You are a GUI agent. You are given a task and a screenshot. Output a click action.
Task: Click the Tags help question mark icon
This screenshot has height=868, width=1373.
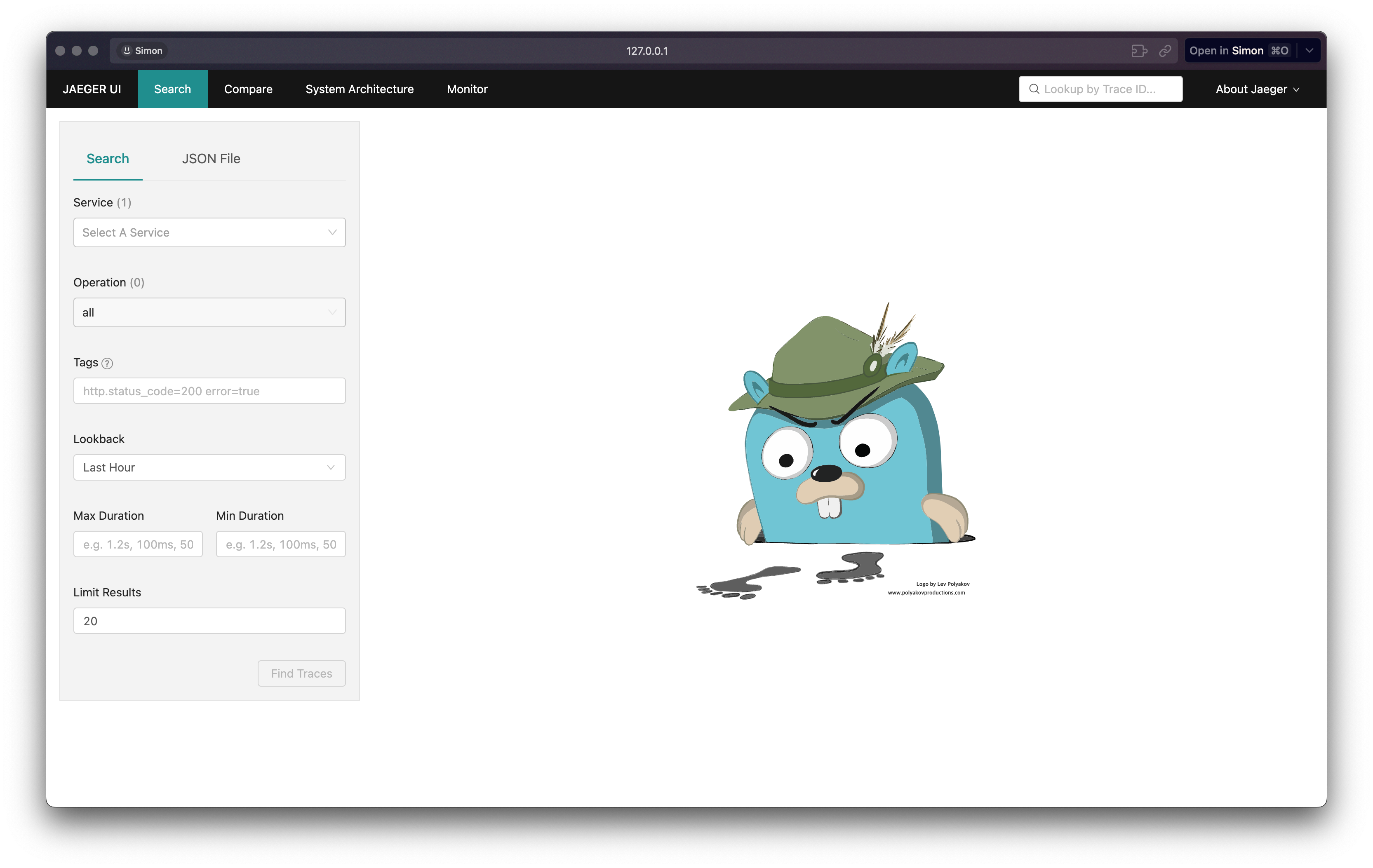point(107,363)
